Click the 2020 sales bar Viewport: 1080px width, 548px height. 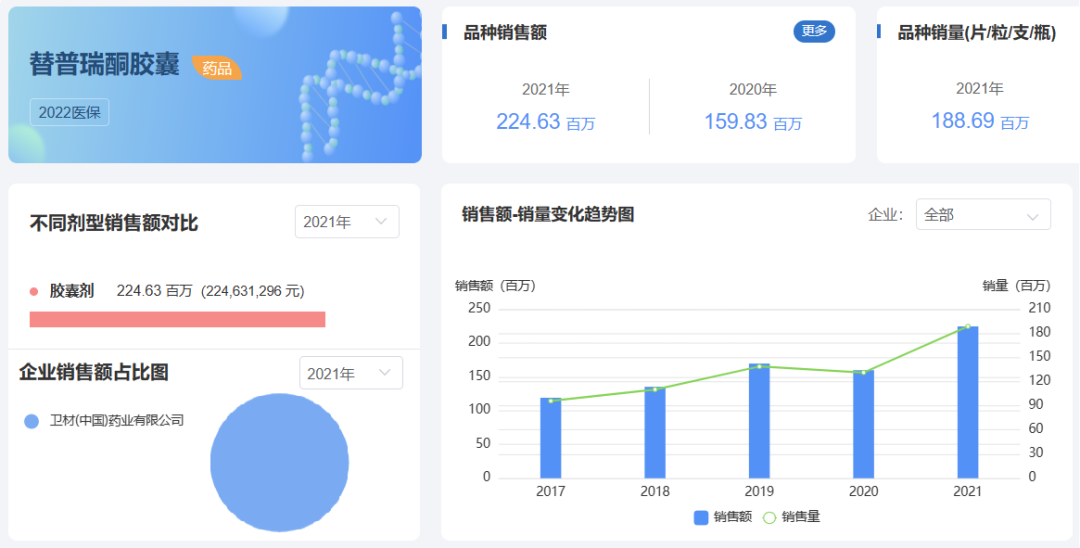click(863, 424)
